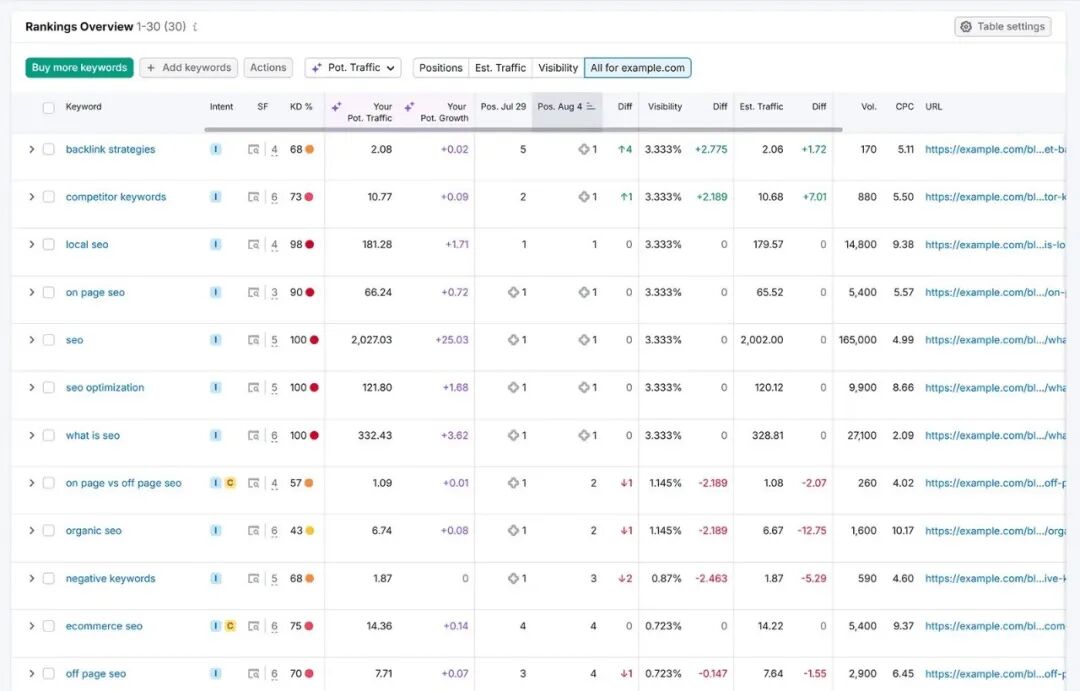Open on page vs off page seo link
This screenshot has height=691, width=1080.
pyautogui.click(x=123, y=483)
